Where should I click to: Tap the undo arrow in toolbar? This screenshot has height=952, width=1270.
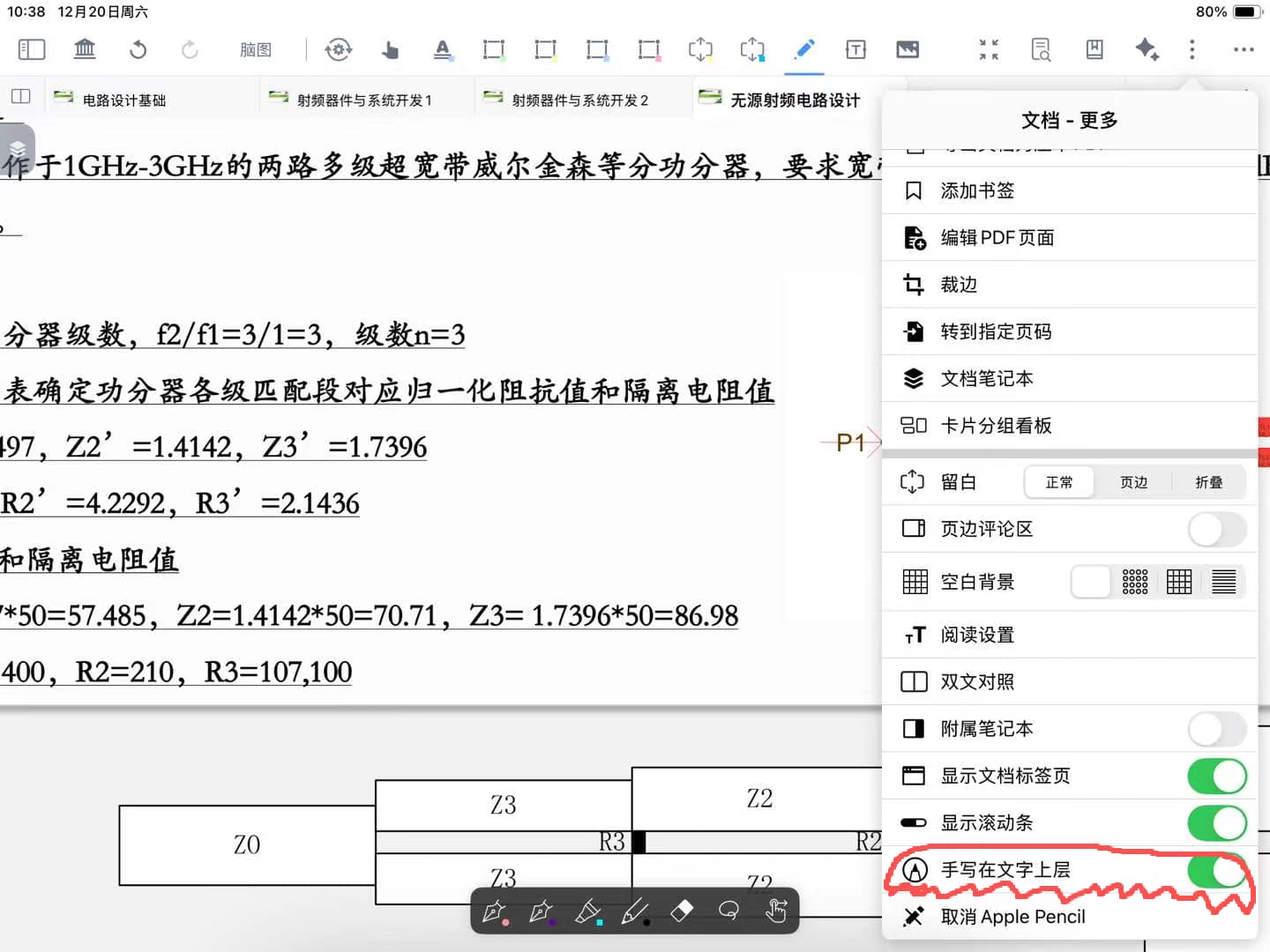tap(138, 49)
